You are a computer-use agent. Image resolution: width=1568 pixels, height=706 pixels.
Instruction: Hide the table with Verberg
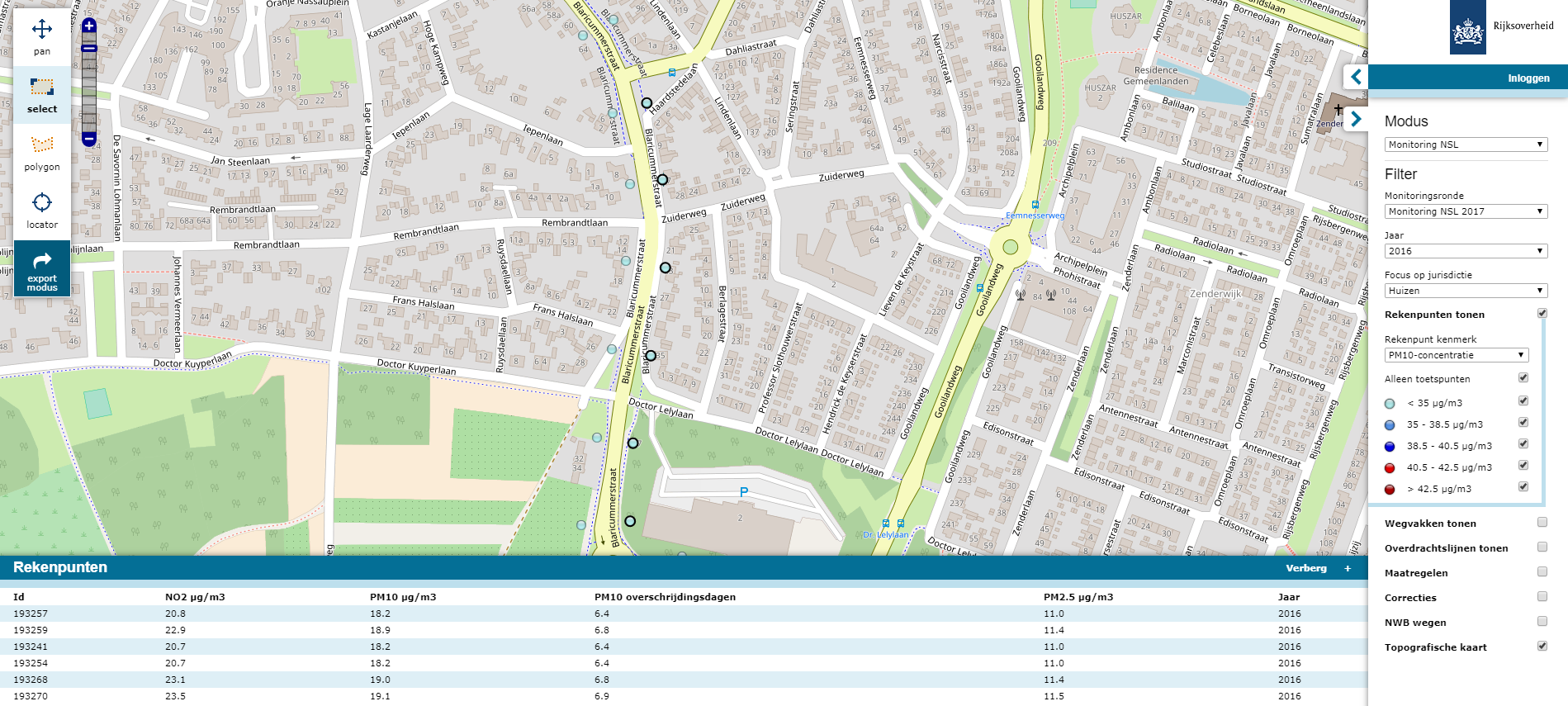pyautogui.click(x=1305, y=568)
